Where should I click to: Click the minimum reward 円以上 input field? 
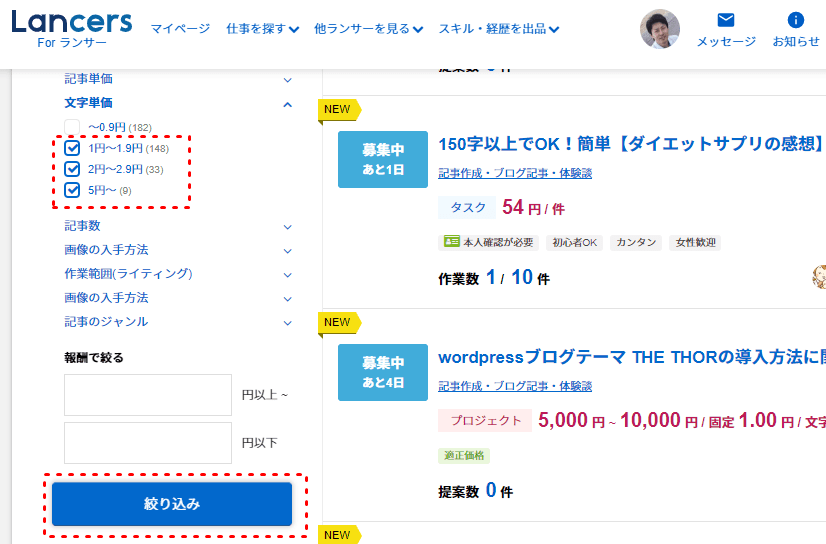[x=148, y=395]
